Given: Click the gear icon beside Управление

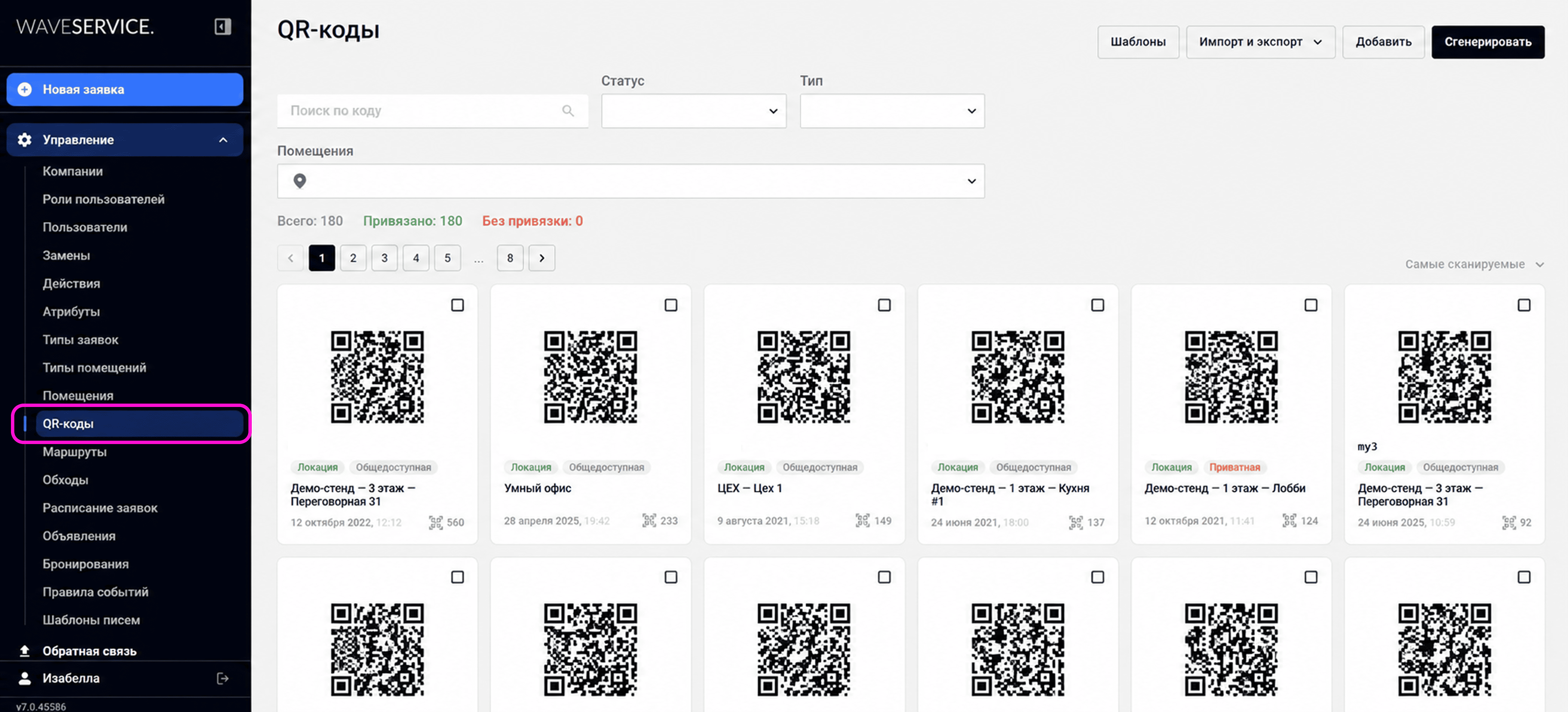Looking at the screenshot, I should 24,140.
